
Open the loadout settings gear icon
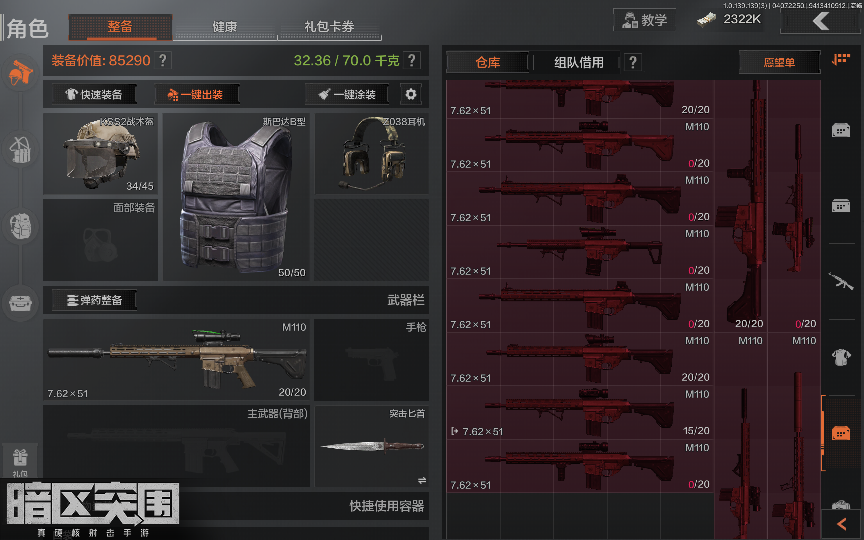411,94
